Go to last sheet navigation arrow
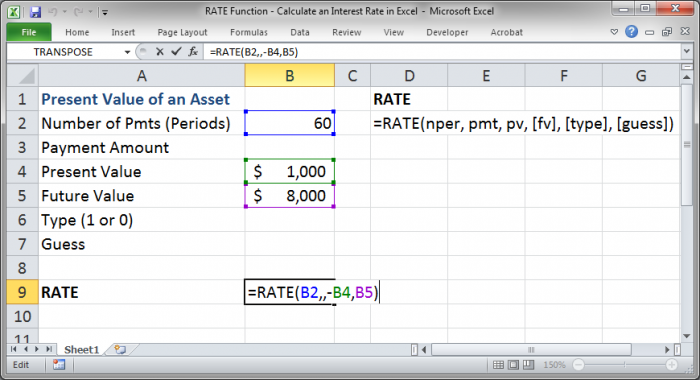The width and height of the screenshot is (700, 380). (x=48, y=349)
